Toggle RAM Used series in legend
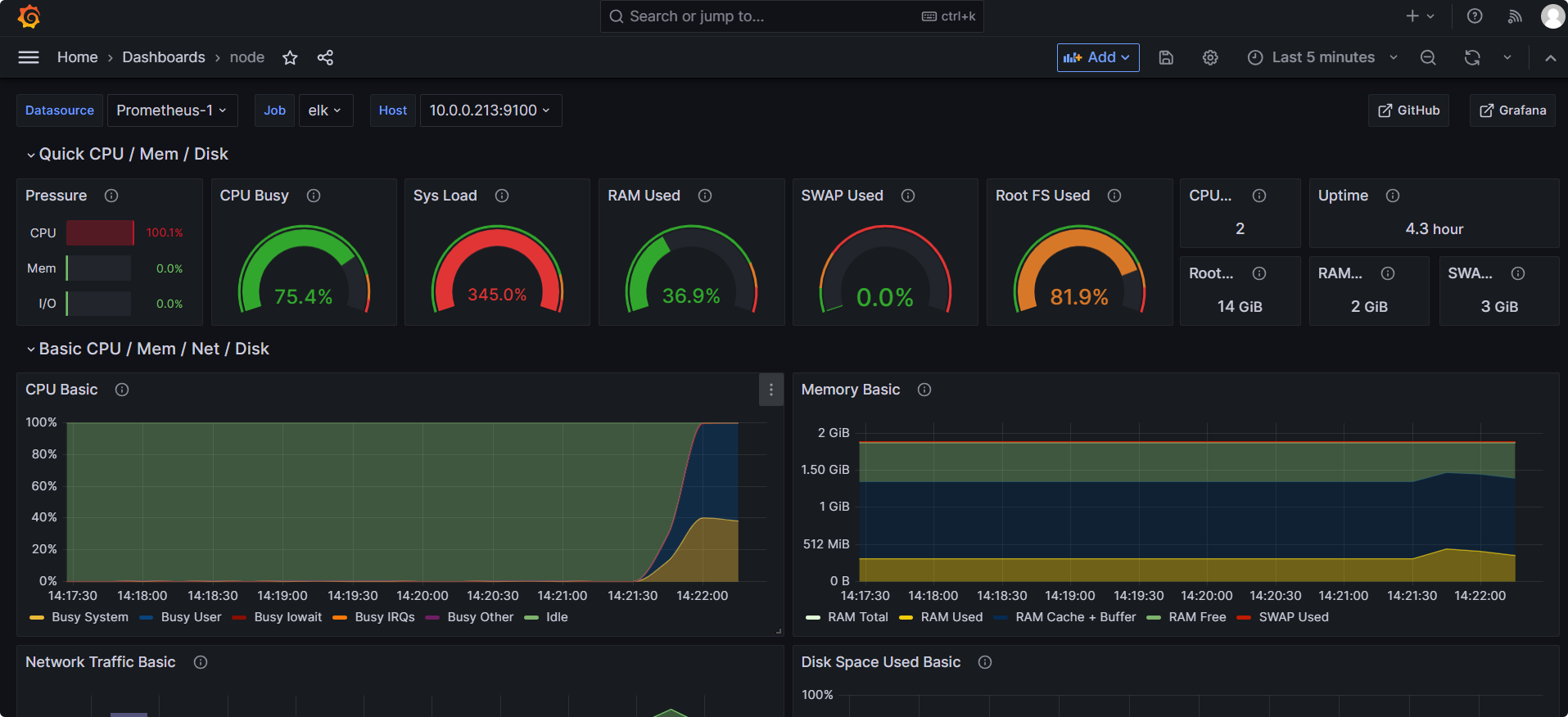Viewport: 1568px width, 717px height. point(951,617)
